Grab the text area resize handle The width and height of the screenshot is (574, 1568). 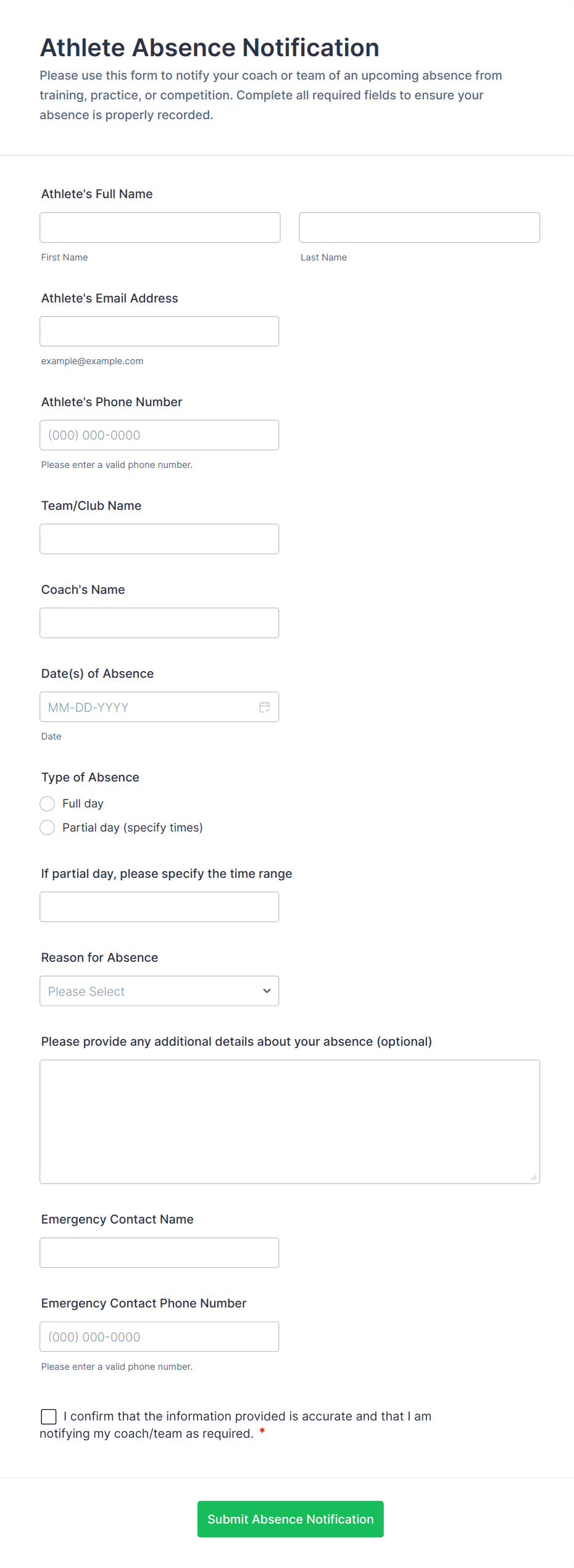[534, 1178]
